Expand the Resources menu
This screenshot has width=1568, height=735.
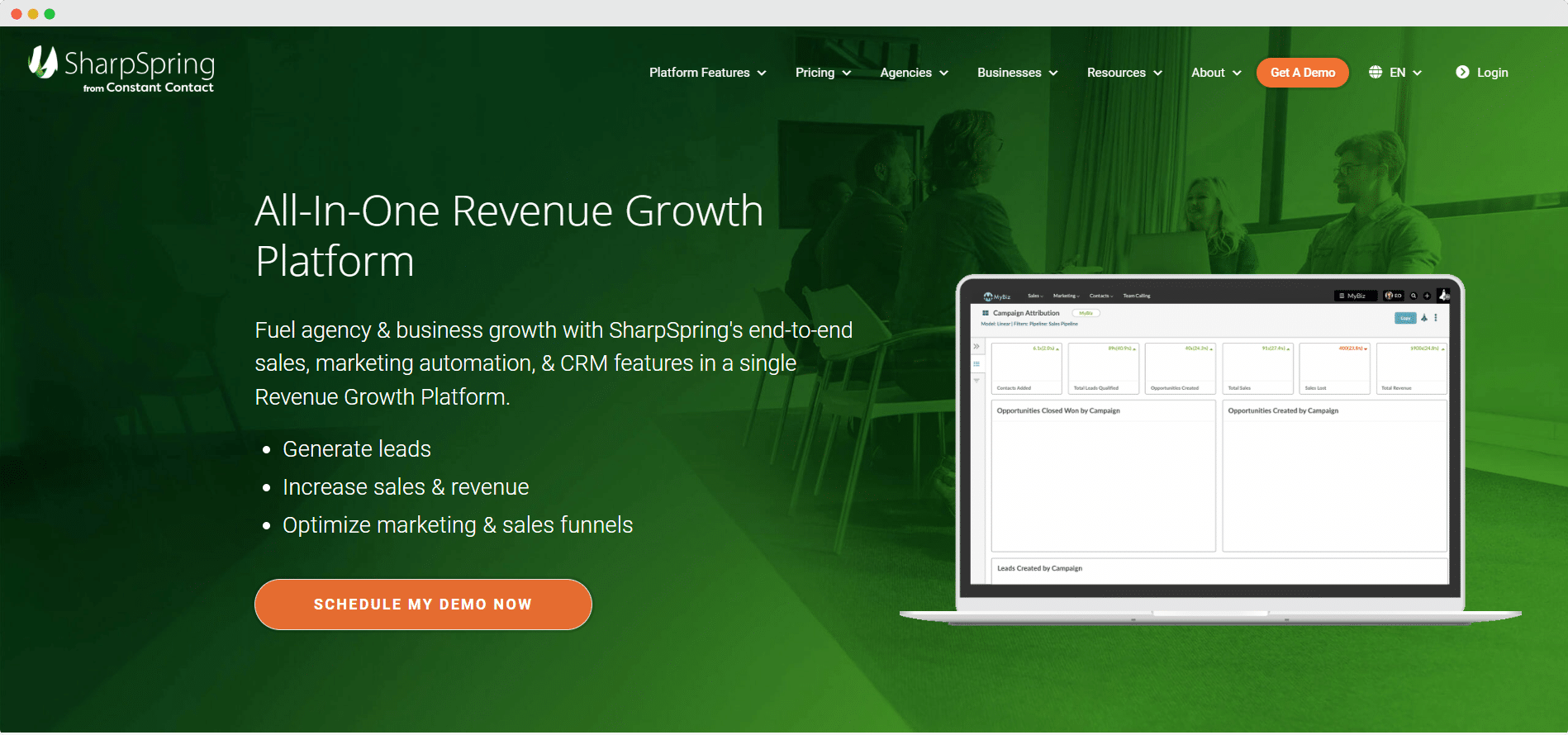1124,73
